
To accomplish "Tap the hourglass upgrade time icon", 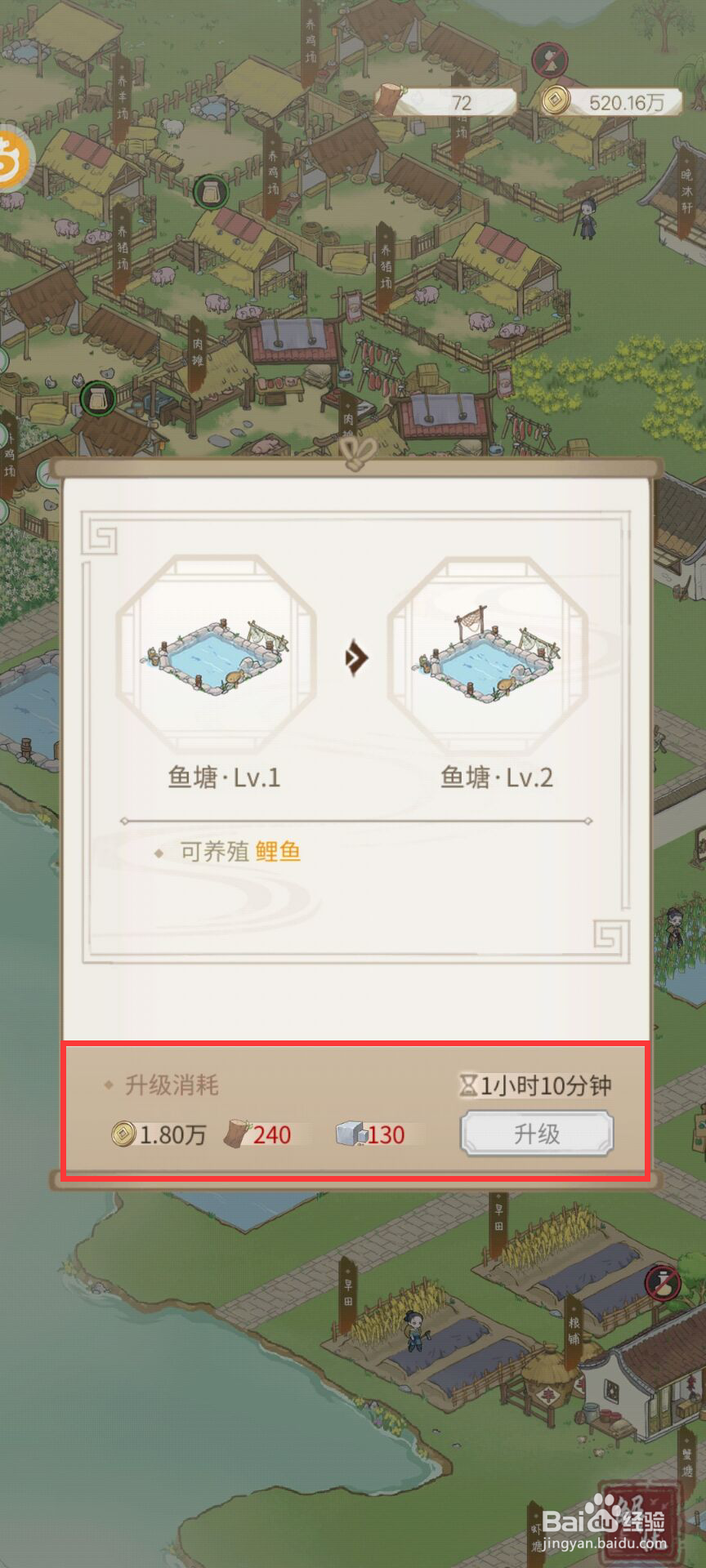I will coord(468,1085).
